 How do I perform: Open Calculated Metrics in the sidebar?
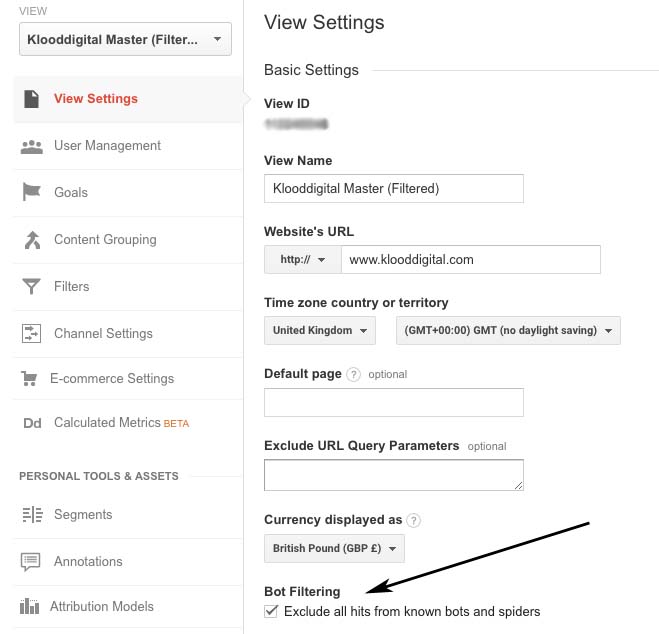pyautogui.click(x=107, y=423)
